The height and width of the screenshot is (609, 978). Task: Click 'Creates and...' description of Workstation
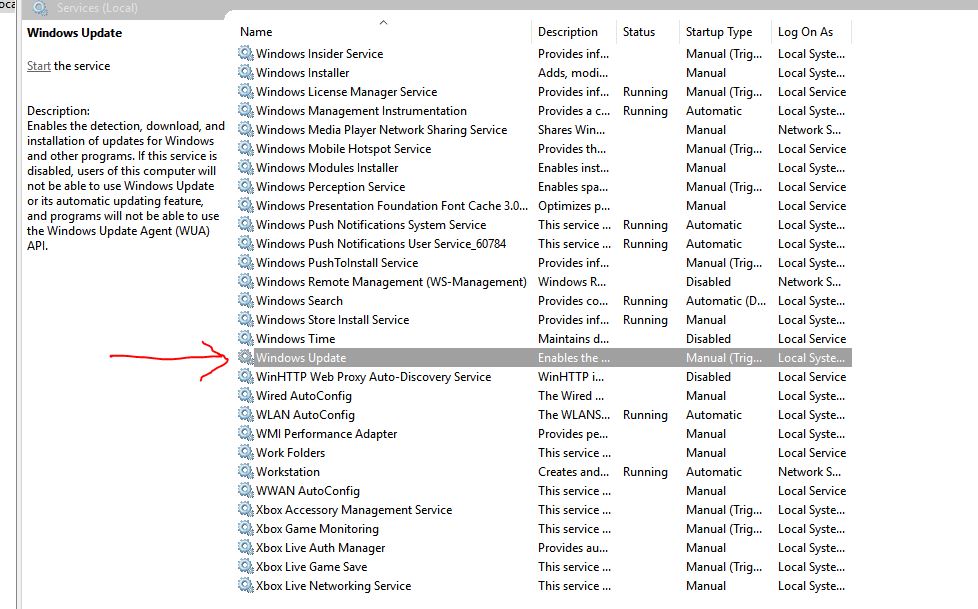(573, 471)
